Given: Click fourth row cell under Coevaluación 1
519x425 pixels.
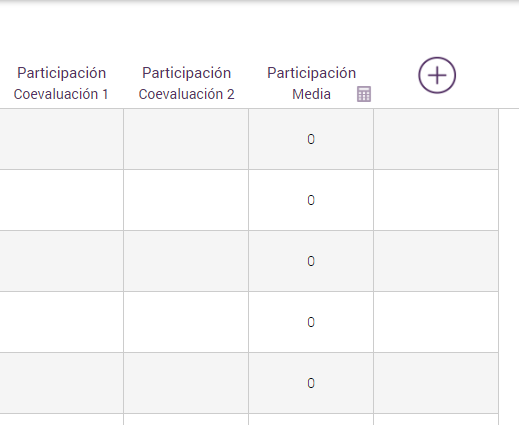Looking at the screenshot, I should (x=61, y=322).
